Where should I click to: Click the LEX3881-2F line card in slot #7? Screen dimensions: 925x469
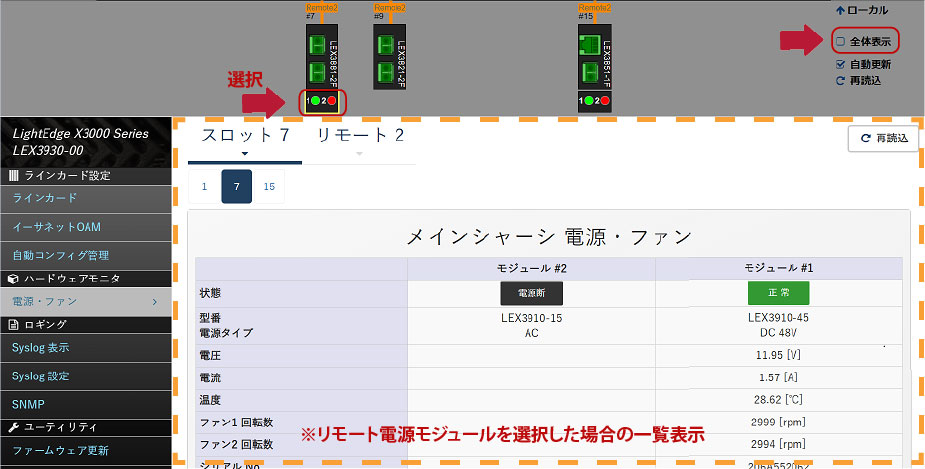pos(322,57)
